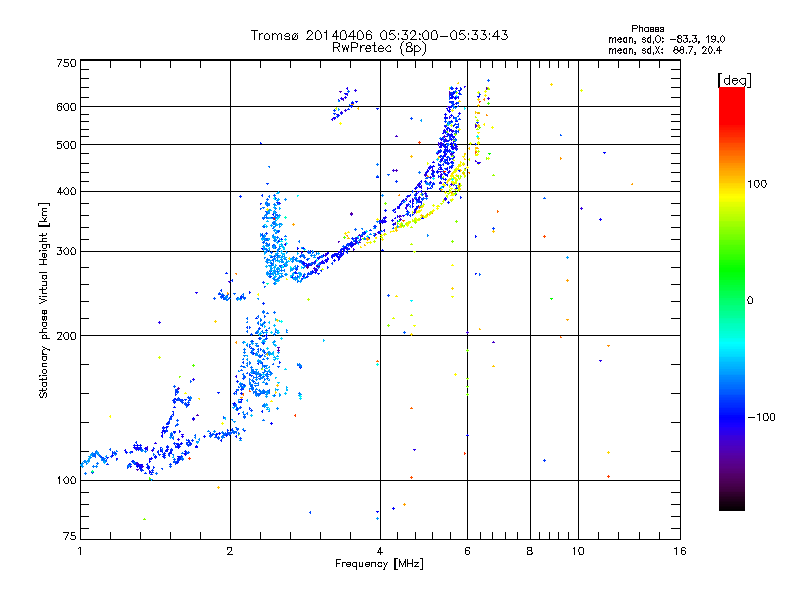Click the y-axis tick label '300'
Screen dimensions: 800x600
(66, 252)
